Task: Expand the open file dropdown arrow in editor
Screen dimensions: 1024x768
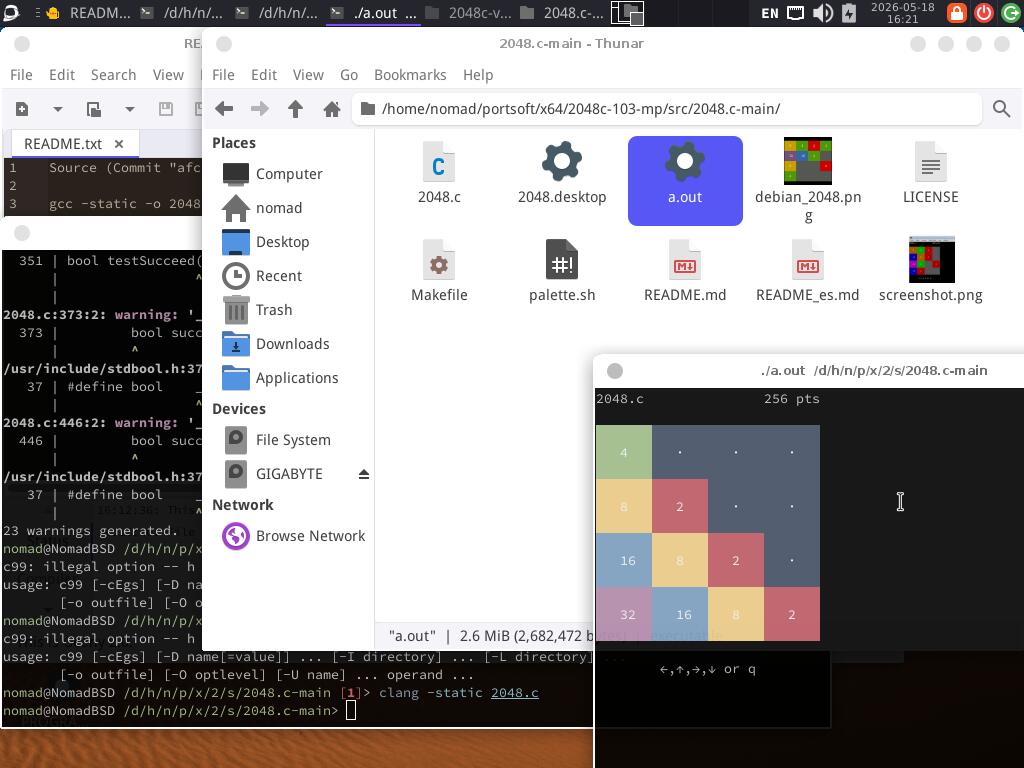Action: point(129,109)
